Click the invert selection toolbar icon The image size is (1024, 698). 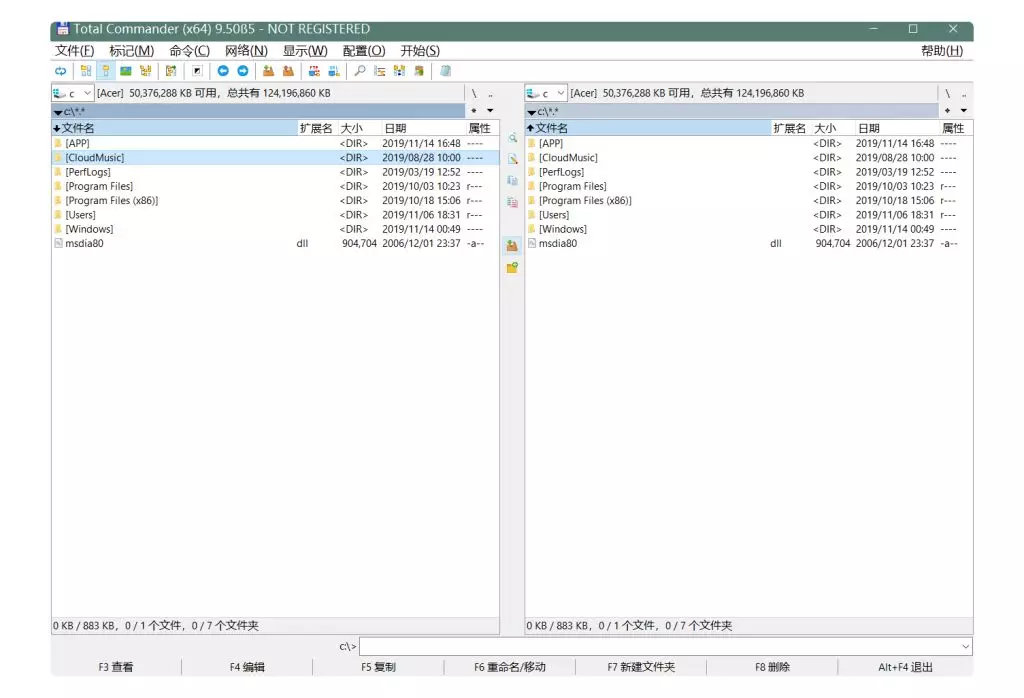point(171,71)
